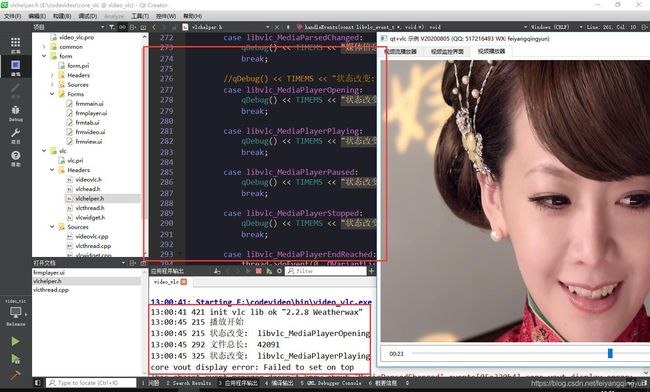Open the Welcome grid mode icon
Viewport: 650px width, 392px height.
[x=15, y=45]
